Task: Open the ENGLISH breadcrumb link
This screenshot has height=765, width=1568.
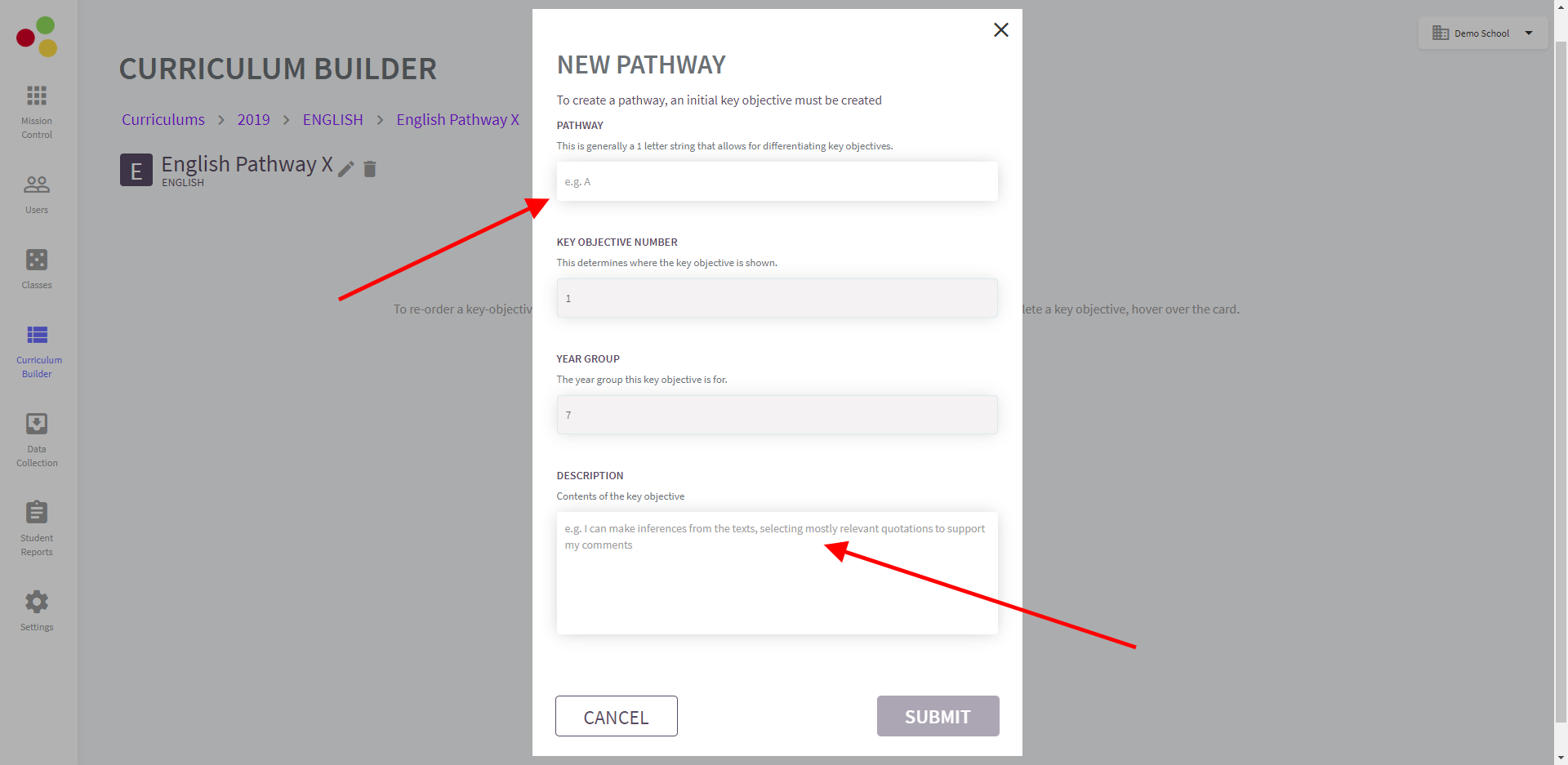Action: coord(332,120)
